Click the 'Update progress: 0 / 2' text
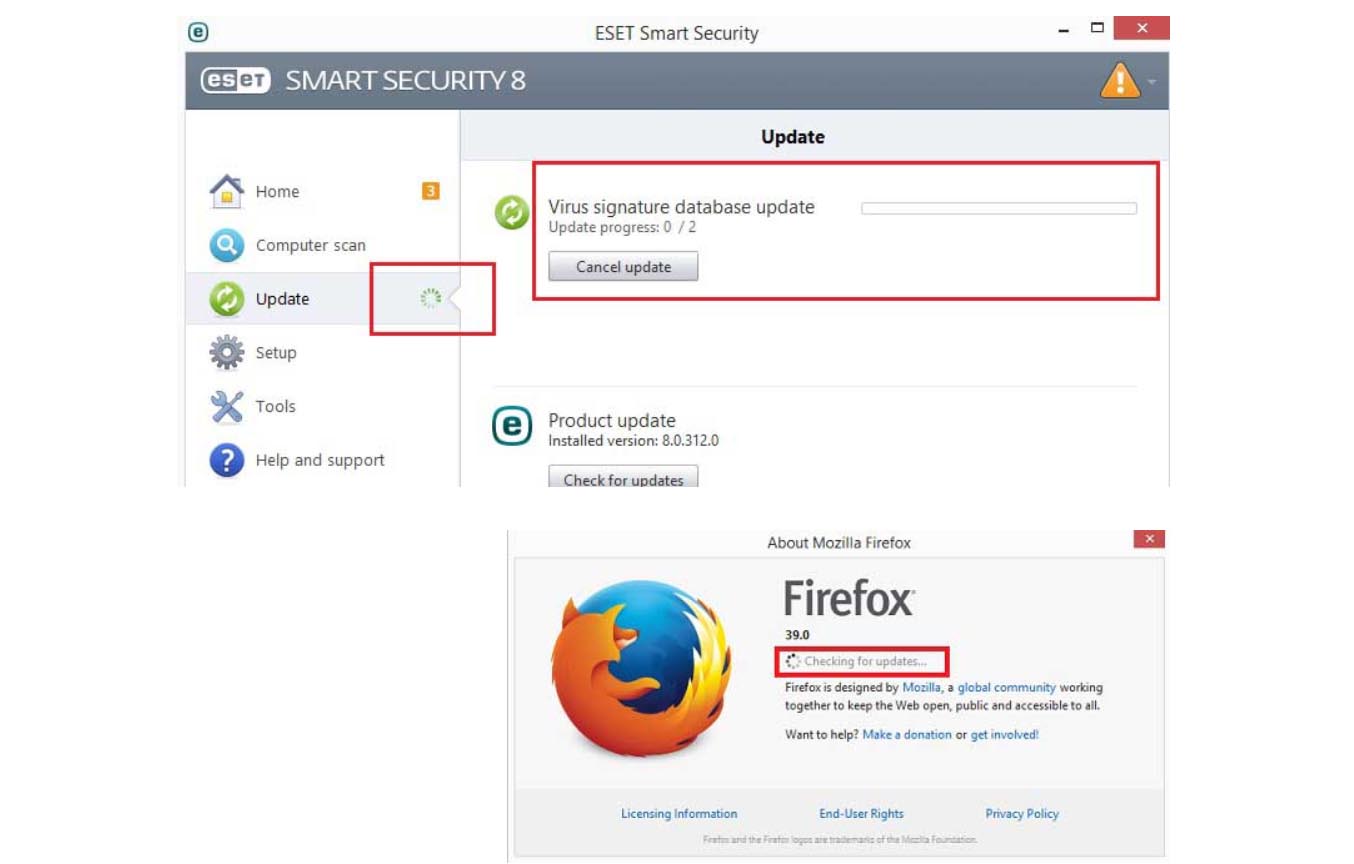The width and height of the screenshot is (1354, 864). 622,227
